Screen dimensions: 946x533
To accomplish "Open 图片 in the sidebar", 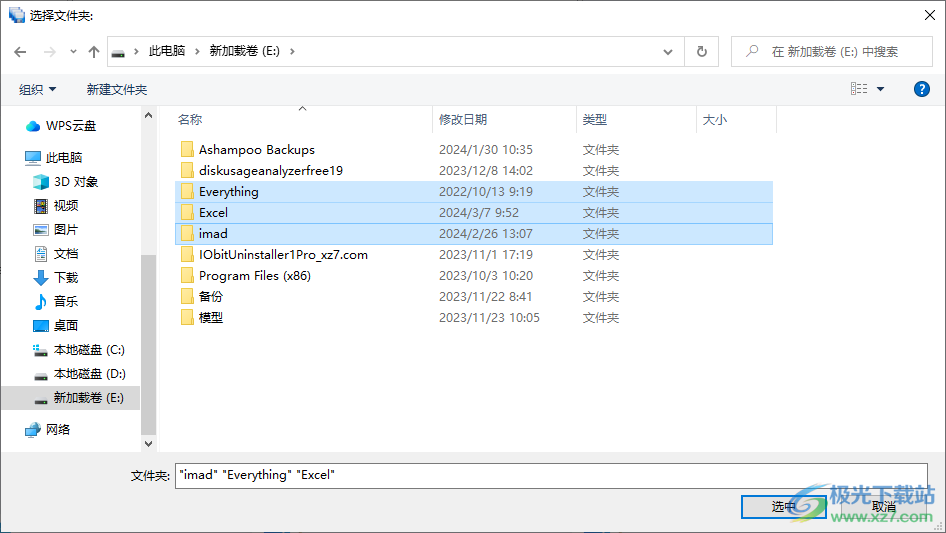I will pos(56,230).
